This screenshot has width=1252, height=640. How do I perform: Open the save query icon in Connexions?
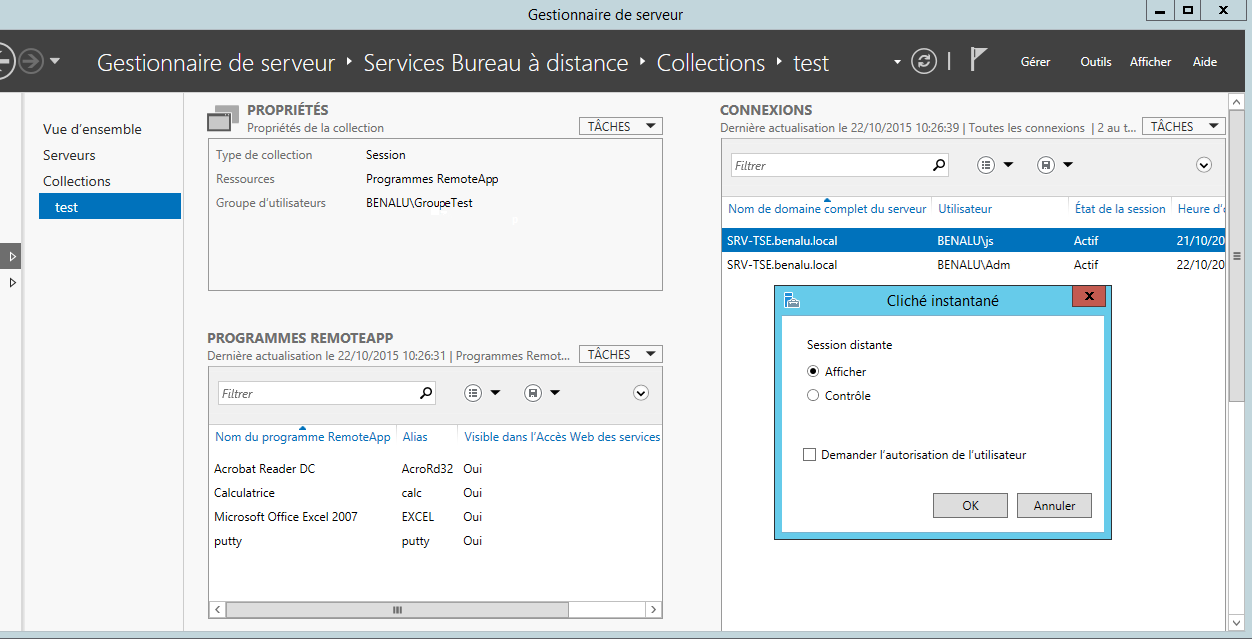tap(1046, 165)
